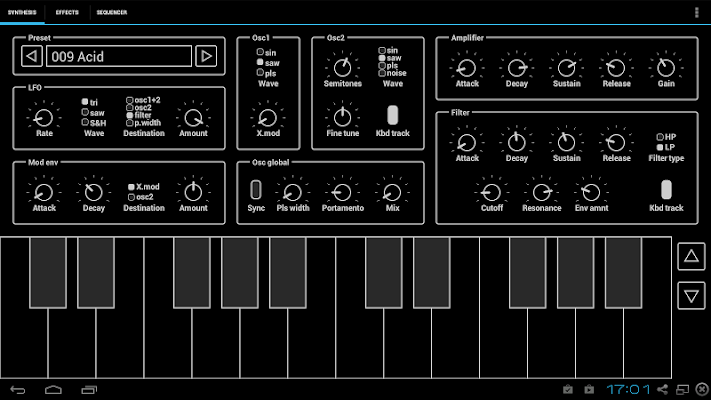The height and width of the screenshot is (400, 711).
Task: Set LFO destination to osc1+2
Action: coord(143,100)
